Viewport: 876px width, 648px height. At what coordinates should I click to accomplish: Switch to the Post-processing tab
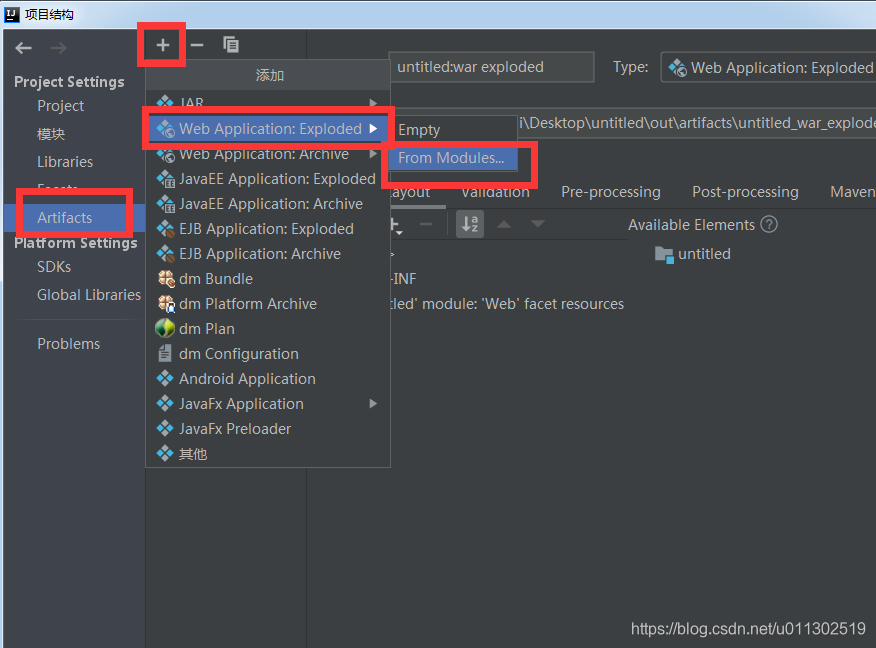(745, 192)
